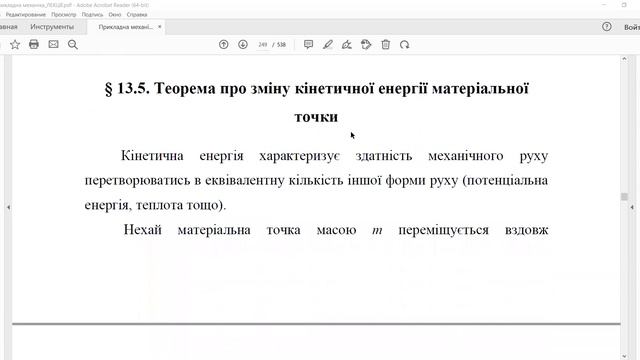Click the vertical scrollbar thumb
Viewport: 640px width, 360px height.
(624, 196)
